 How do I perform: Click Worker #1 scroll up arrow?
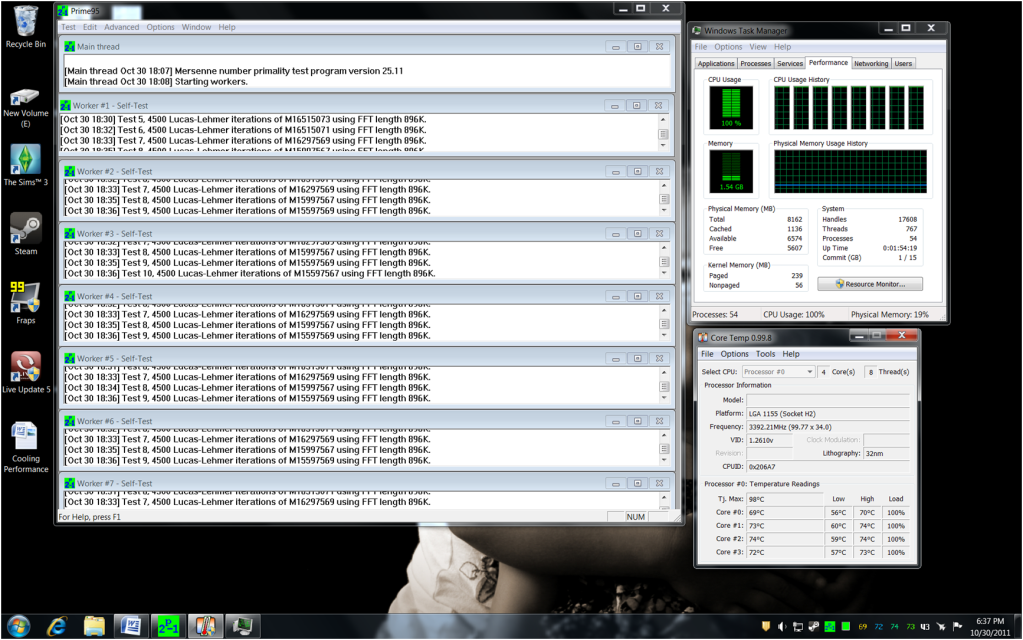tap(663, 120)
